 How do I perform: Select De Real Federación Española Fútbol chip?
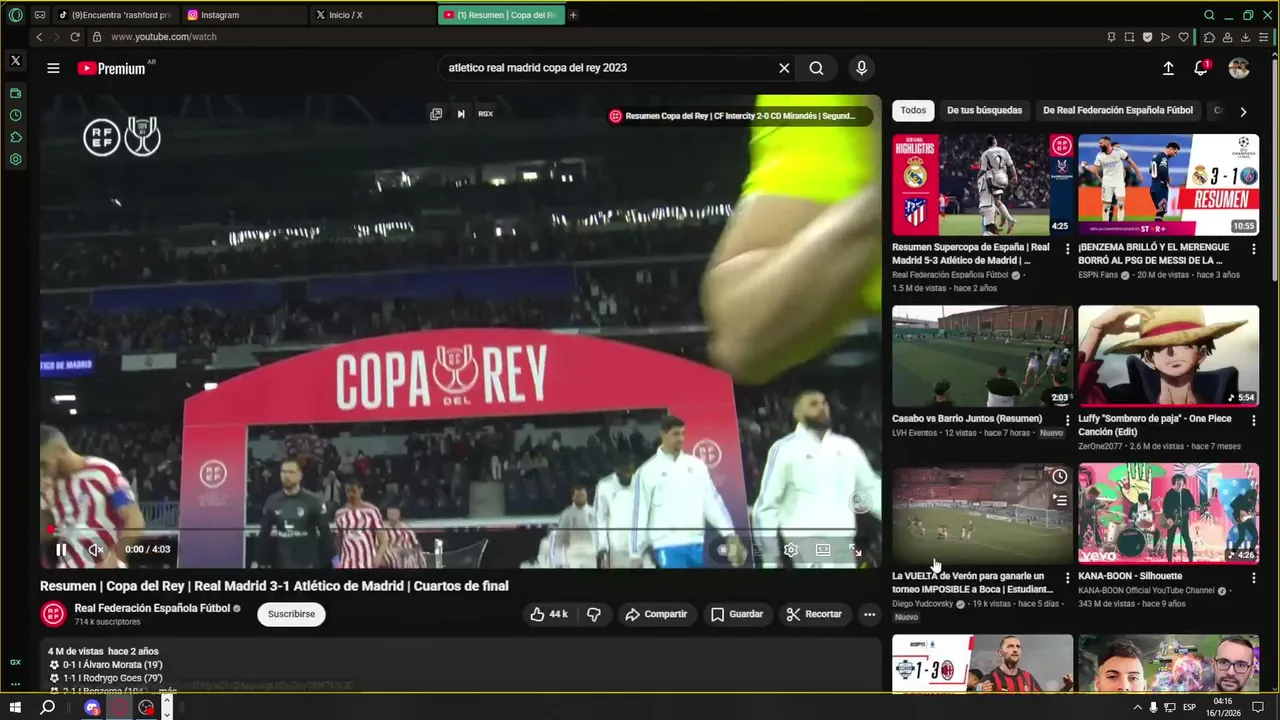pyautogui.click(x=1118, y=110)
